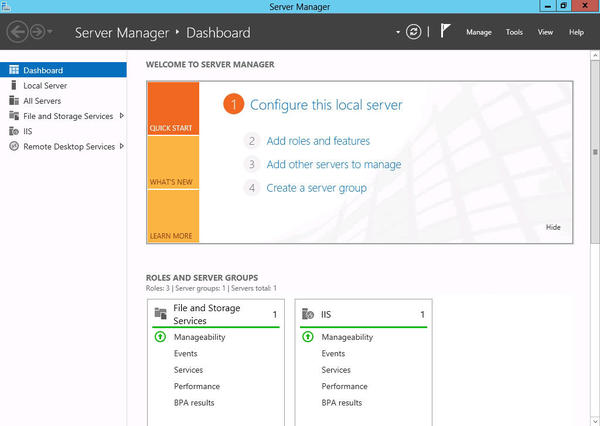
Task: Hide the welcome panel
Action: tap(553, 227)
